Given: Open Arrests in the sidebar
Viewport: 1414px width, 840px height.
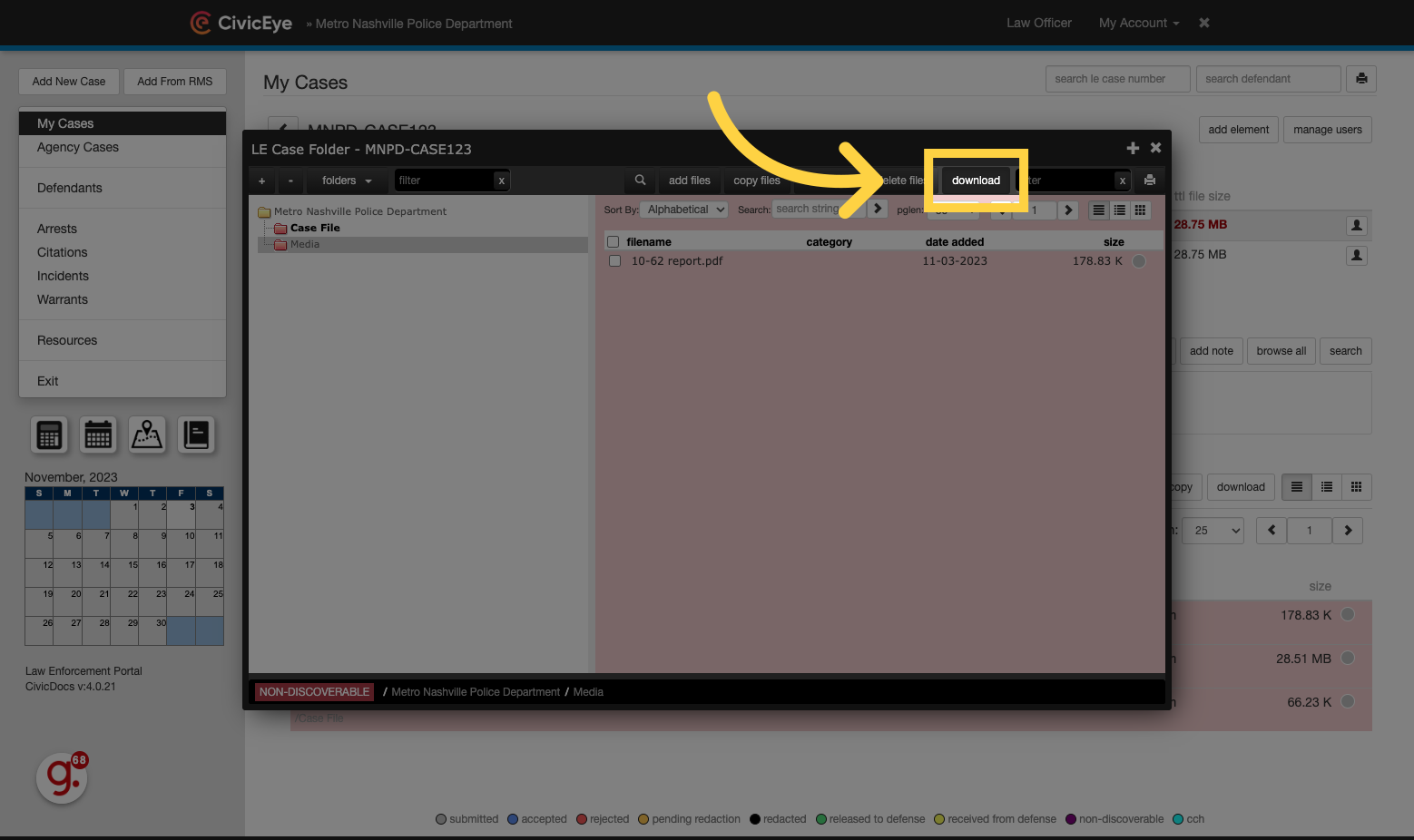Looking at the screenshot, I should coord(123,229).
